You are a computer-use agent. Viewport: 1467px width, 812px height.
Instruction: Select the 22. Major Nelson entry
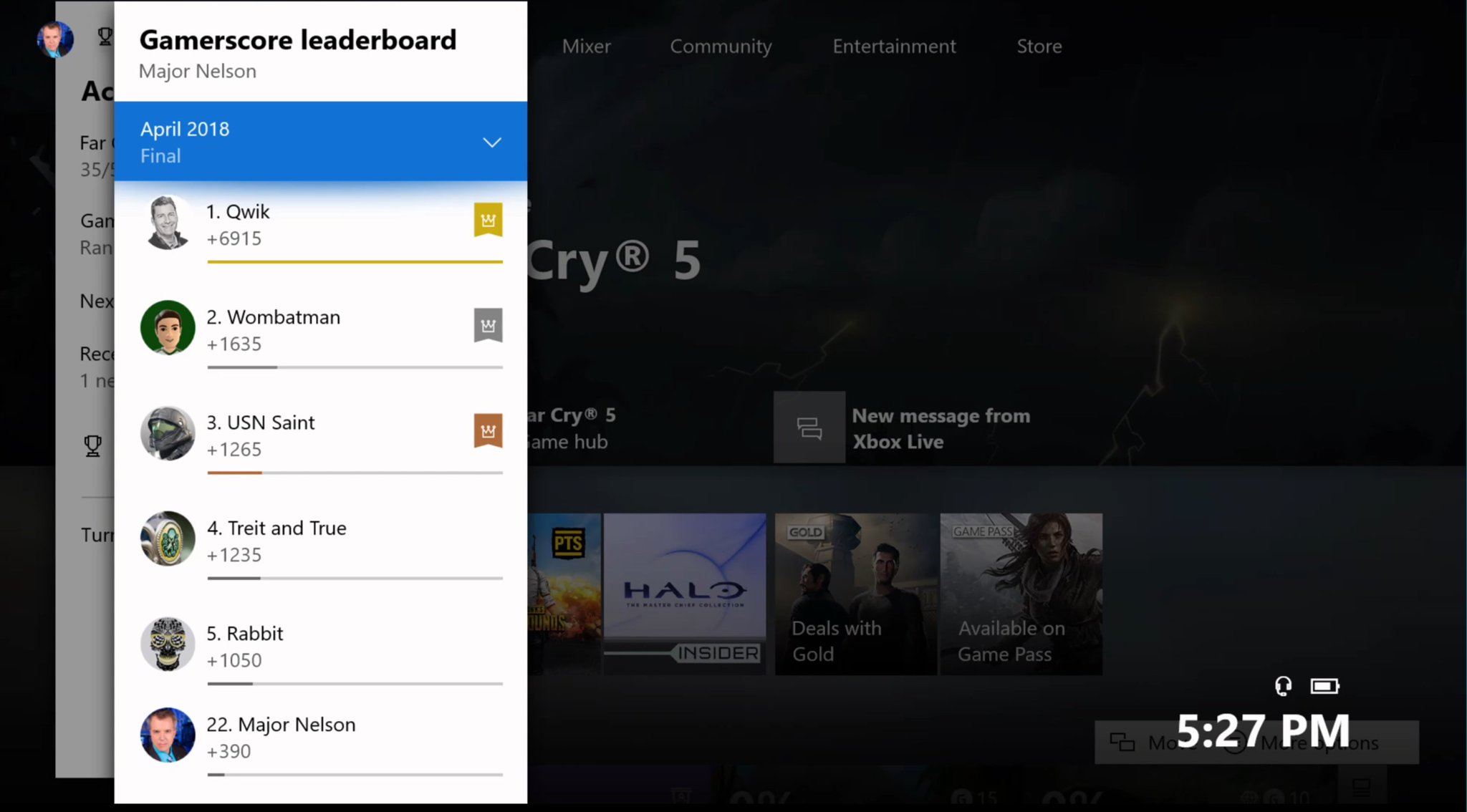tap(320, 741)
